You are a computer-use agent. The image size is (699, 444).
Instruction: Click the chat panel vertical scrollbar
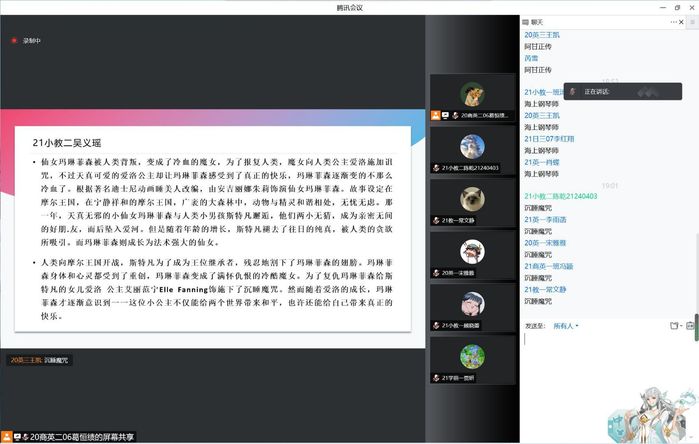click(695, 326)
